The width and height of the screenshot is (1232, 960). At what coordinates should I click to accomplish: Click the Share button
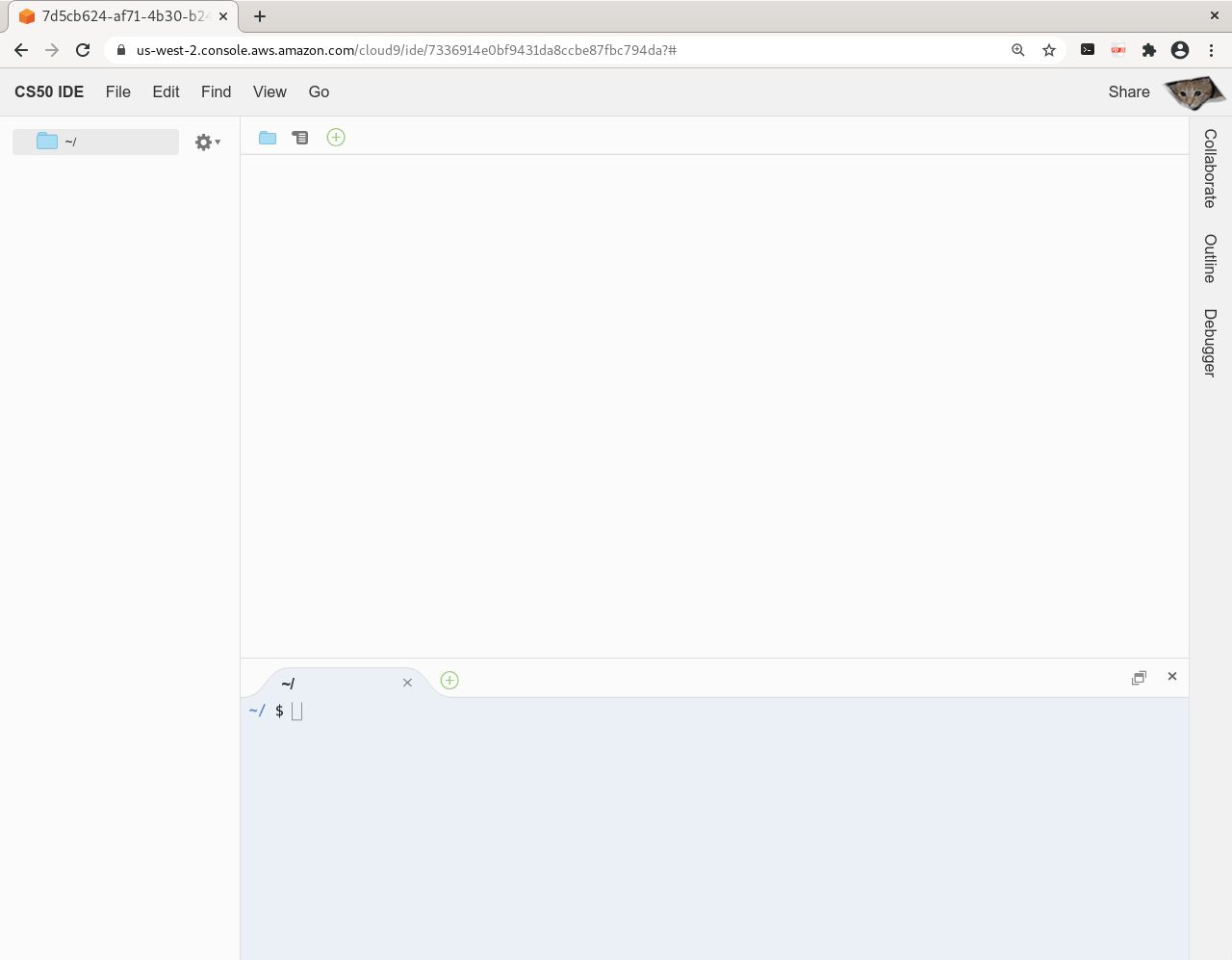click(x=1128, y=91)
